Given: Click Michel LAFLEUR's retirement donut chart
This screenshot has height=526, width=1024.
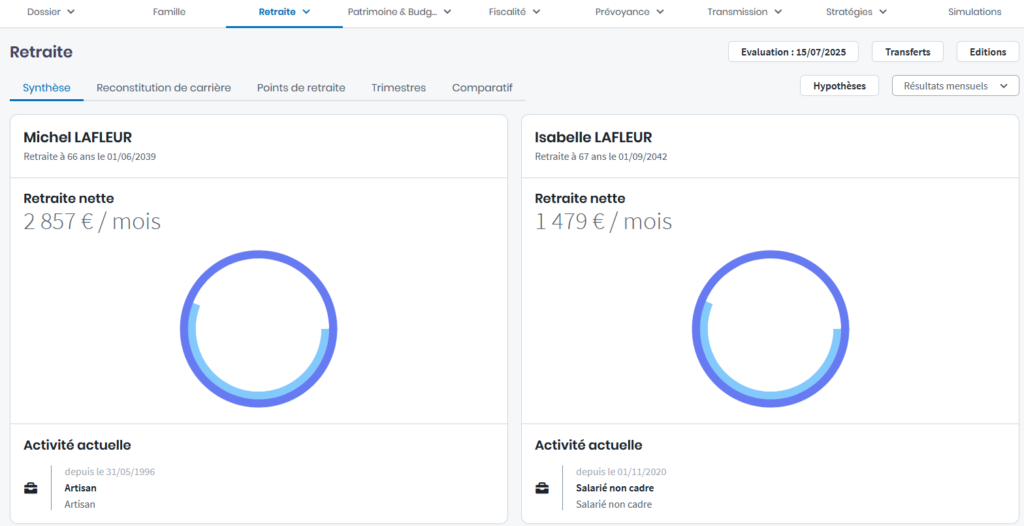Looking at the screenshot, I should [x=259, y=329].
